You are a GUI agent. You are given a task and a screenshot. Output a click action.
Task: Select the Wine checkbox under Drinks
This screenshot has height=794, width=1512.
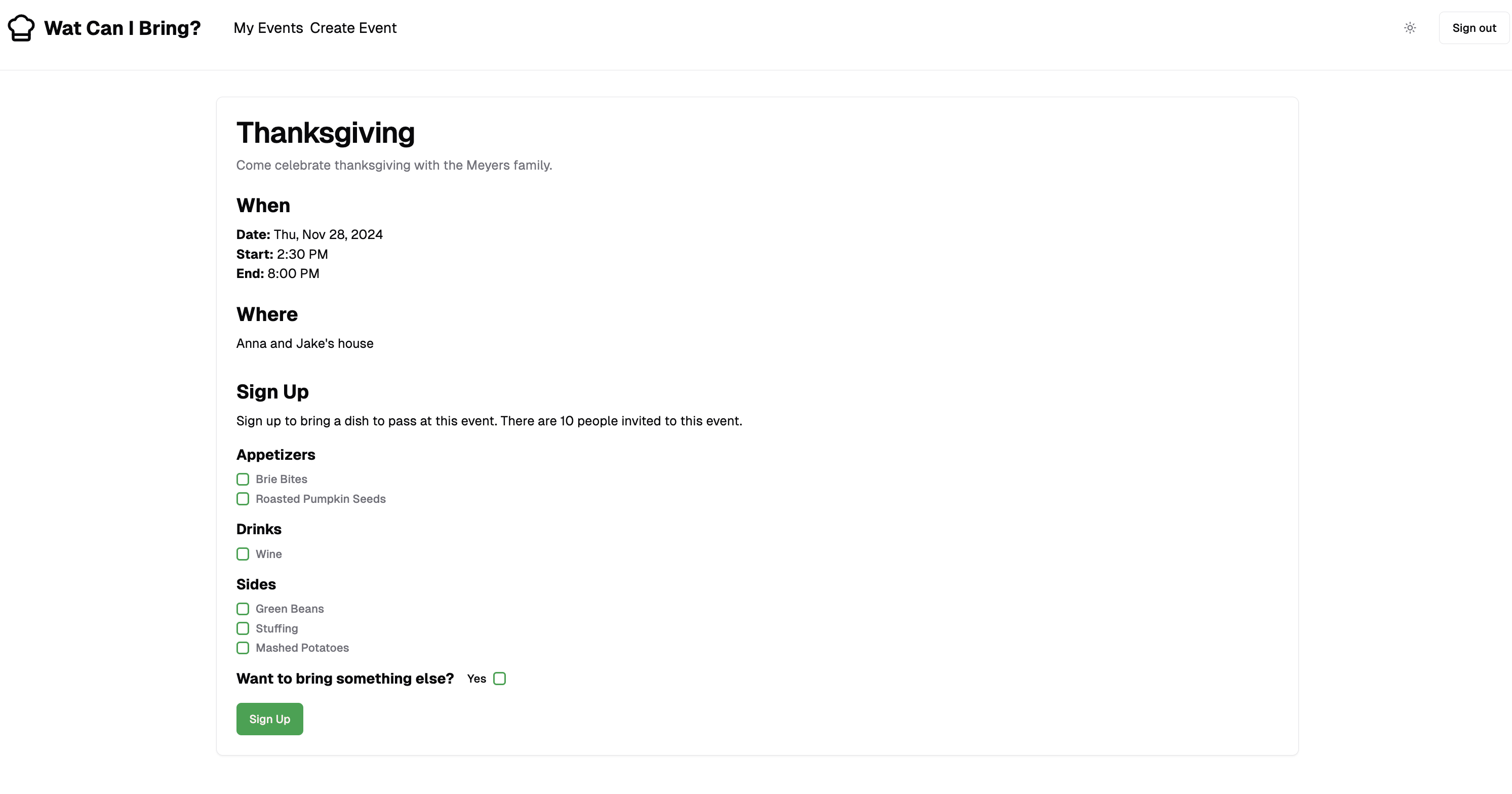pos(243,554)
